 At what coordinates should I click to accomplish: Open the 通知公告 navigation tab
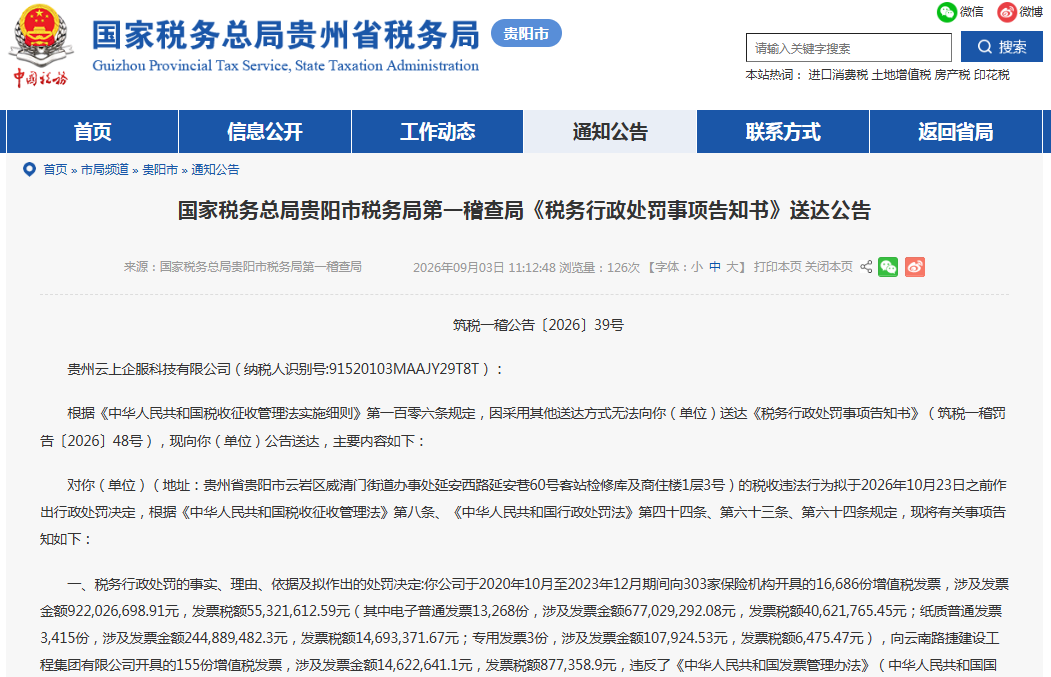(x=610, y=131)
